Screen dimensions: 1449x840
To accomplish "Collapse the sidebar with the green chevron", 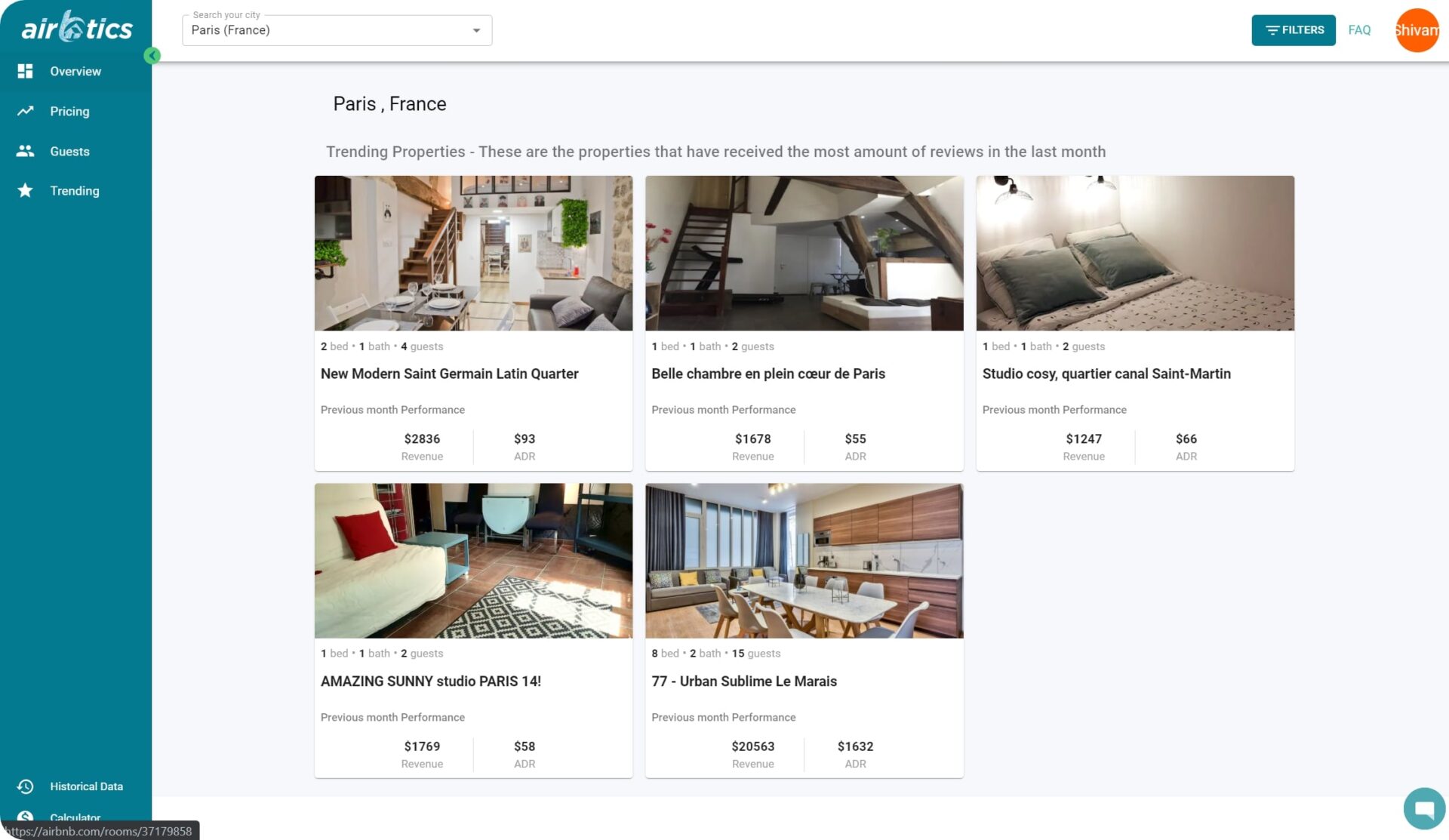I will (x=152, y=55).
